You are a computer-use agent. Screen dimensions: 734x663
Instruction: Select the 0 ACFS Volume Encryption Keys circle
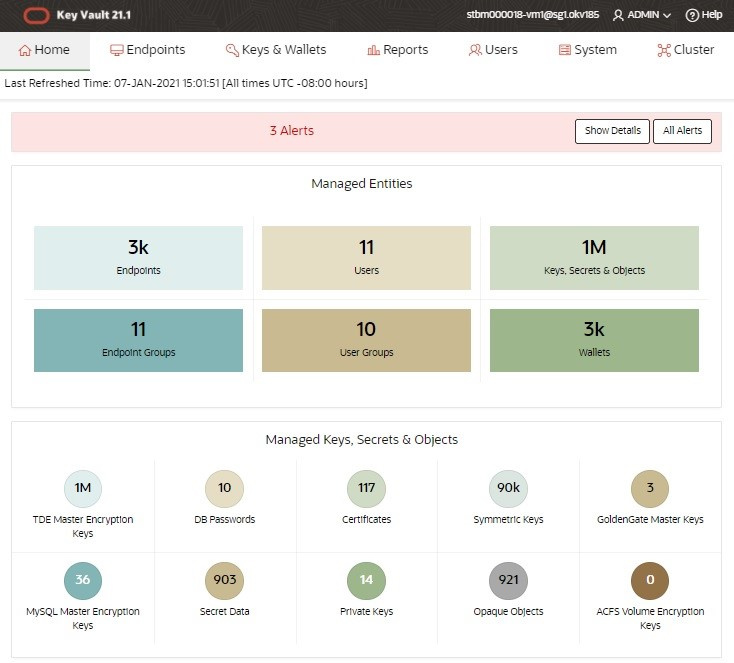coord(650,580)
